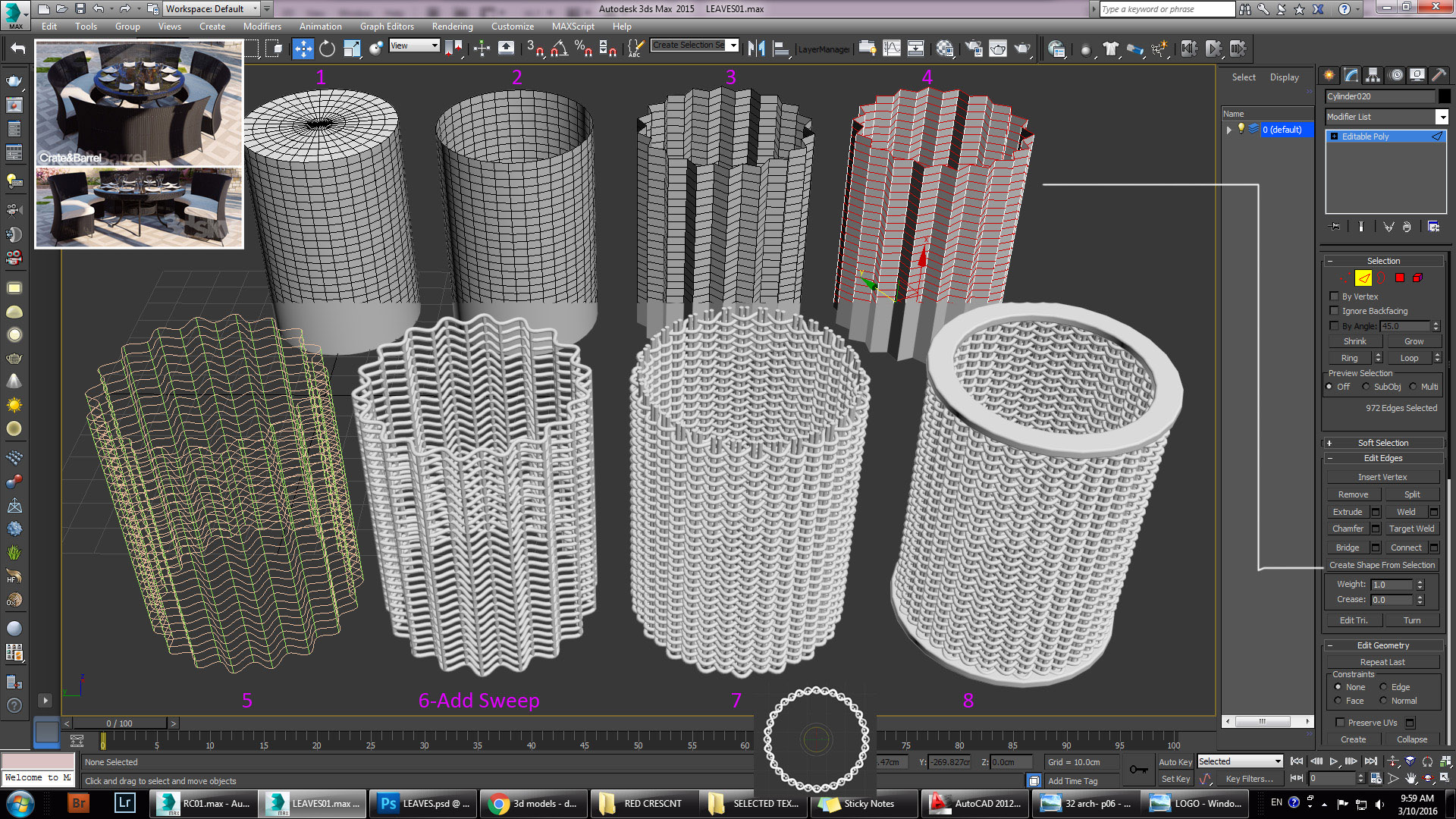Toggle By Angle checkbox in Selection

[x=1333, y=325]
